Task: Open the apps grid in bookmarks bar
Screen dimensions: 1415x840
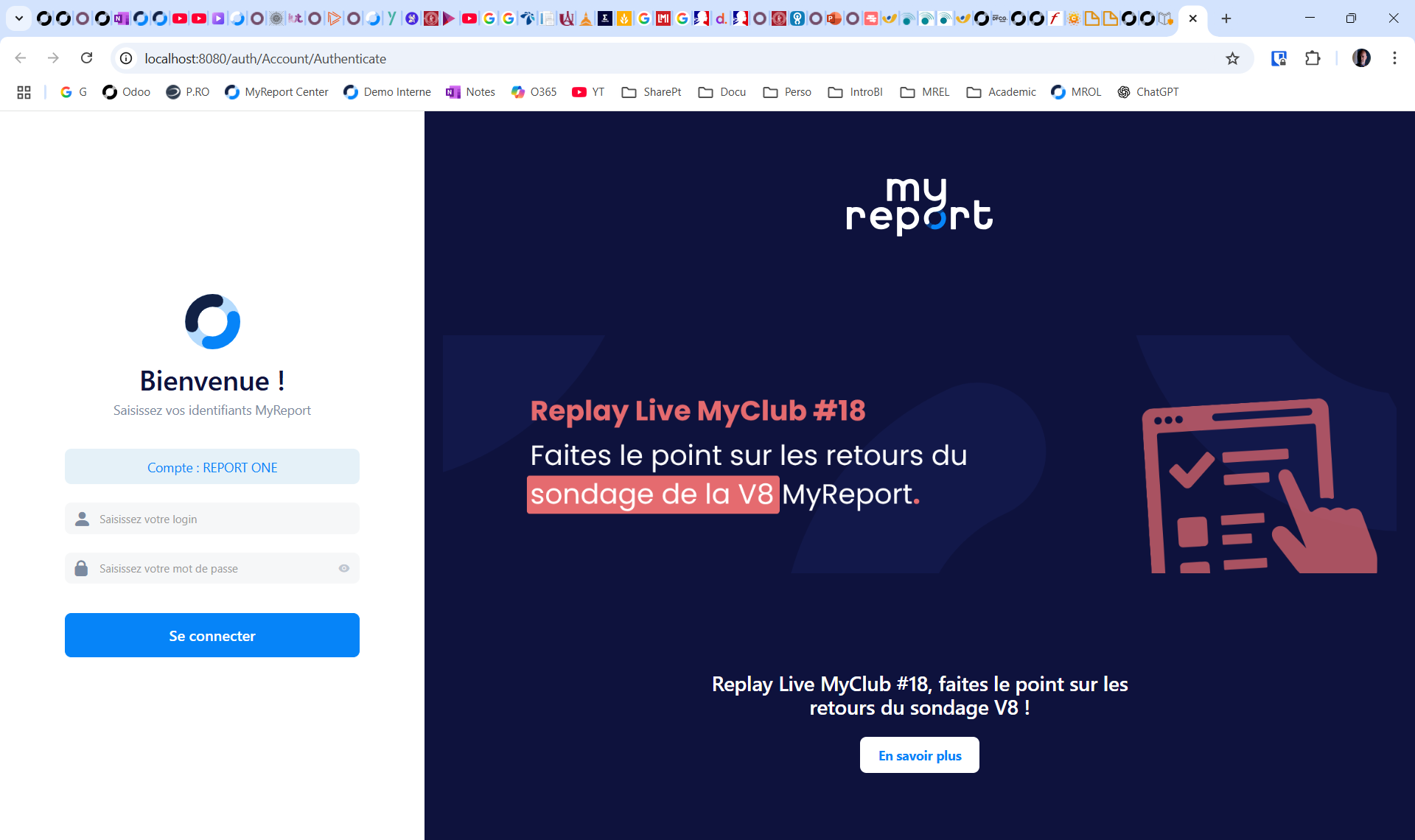Action: pos(24,92)
